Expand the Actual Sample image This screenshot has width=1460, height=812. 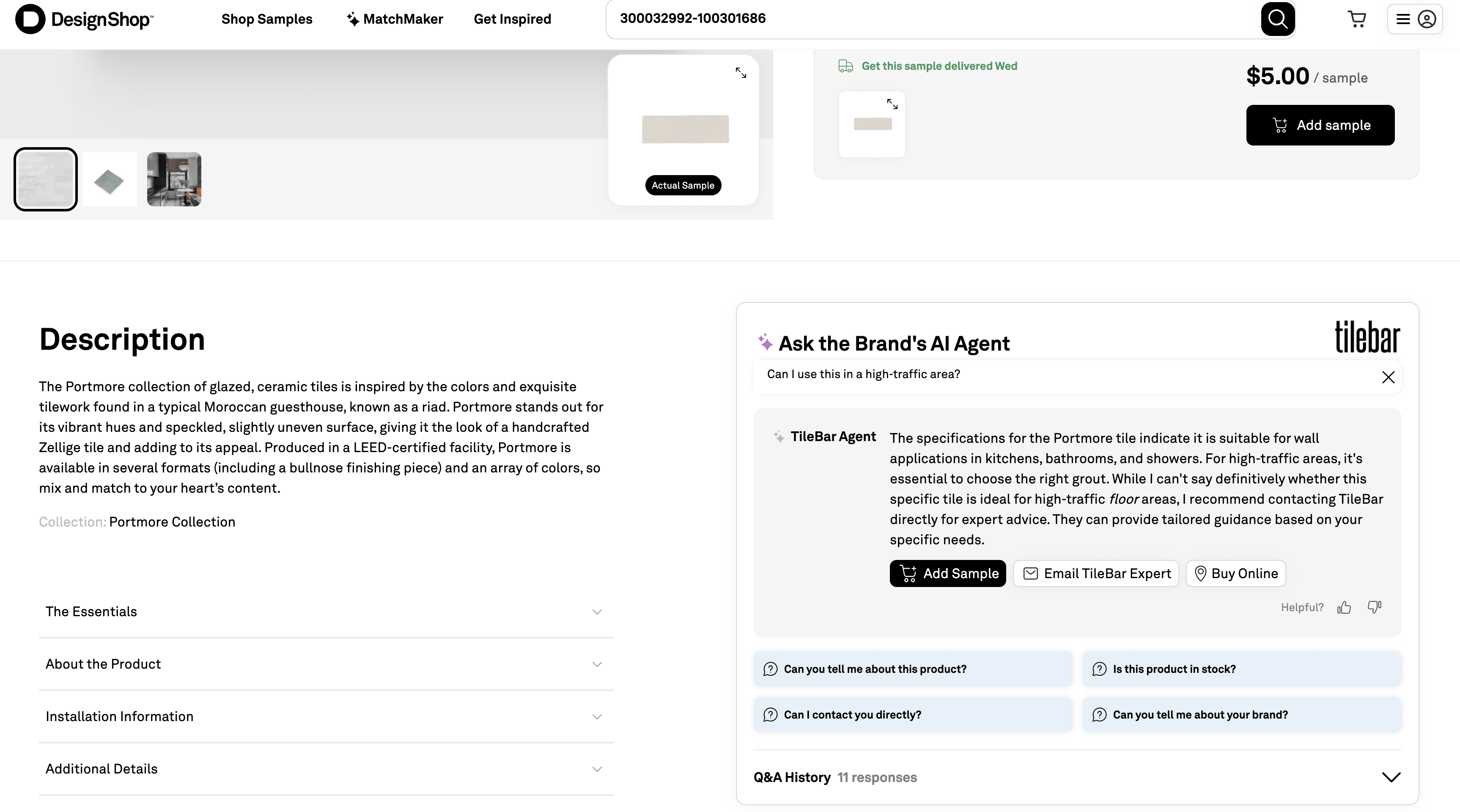click(741, 73)
